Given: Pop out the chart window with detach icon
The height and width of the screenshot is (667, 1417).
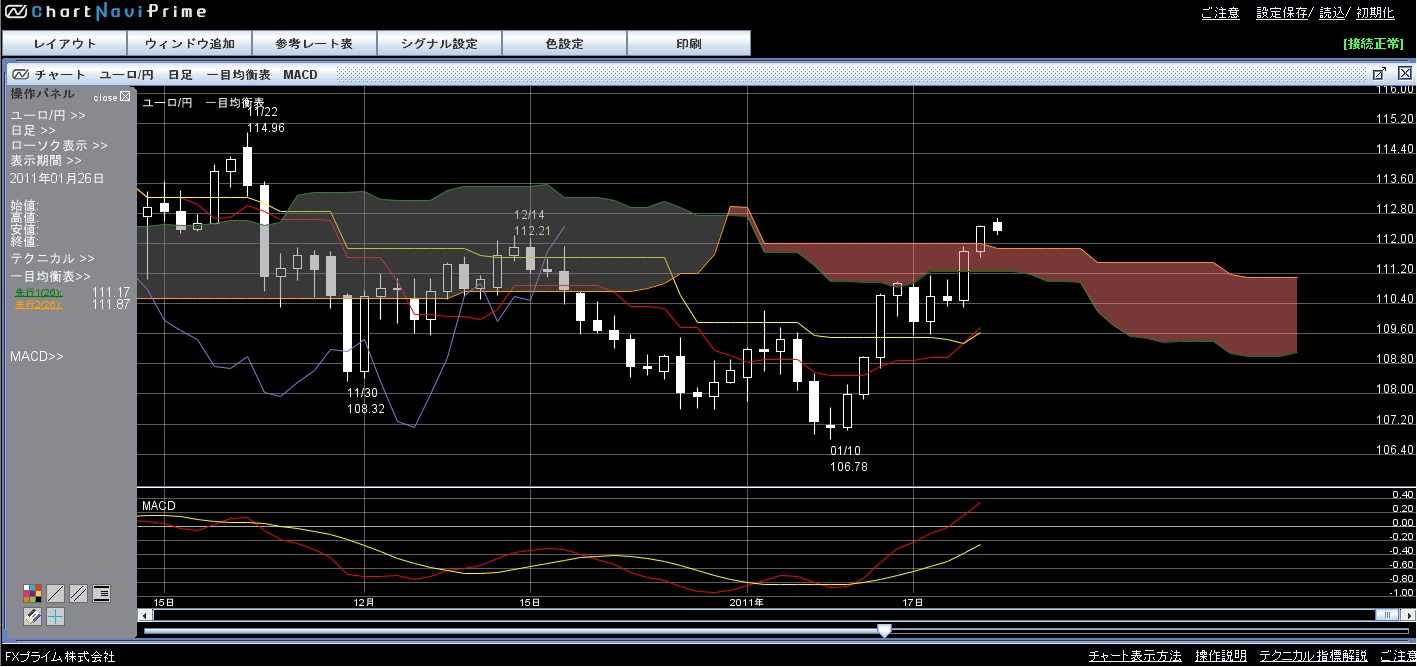Looking at the screenshot, I should click(1379, 74).
